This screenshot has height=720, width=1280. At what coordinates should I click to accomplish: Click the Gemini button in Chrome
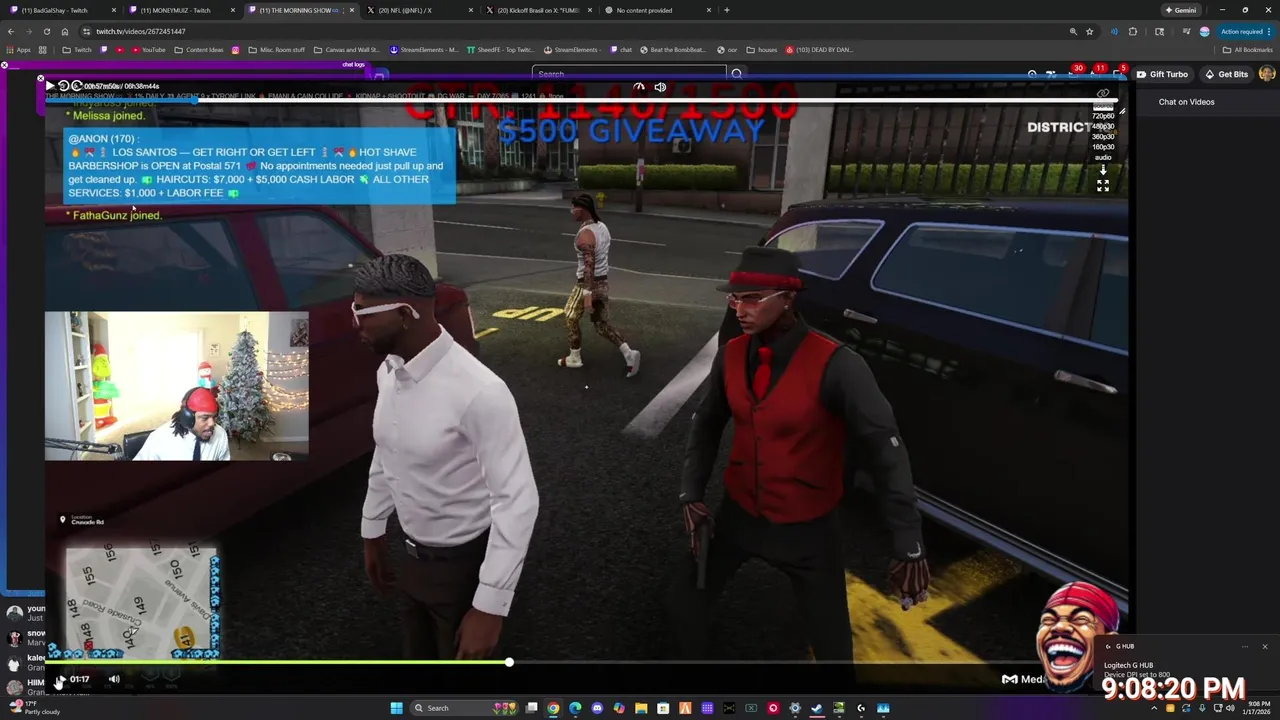[x=1180, y=10]
